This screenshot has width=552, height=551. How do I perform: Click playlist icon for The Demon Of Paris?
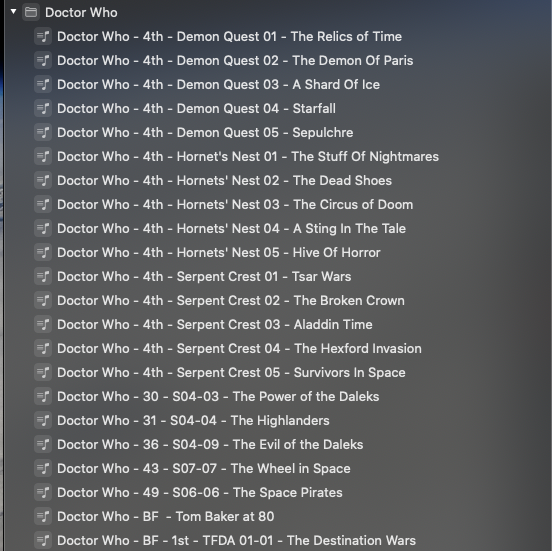(x=43, y=61)
